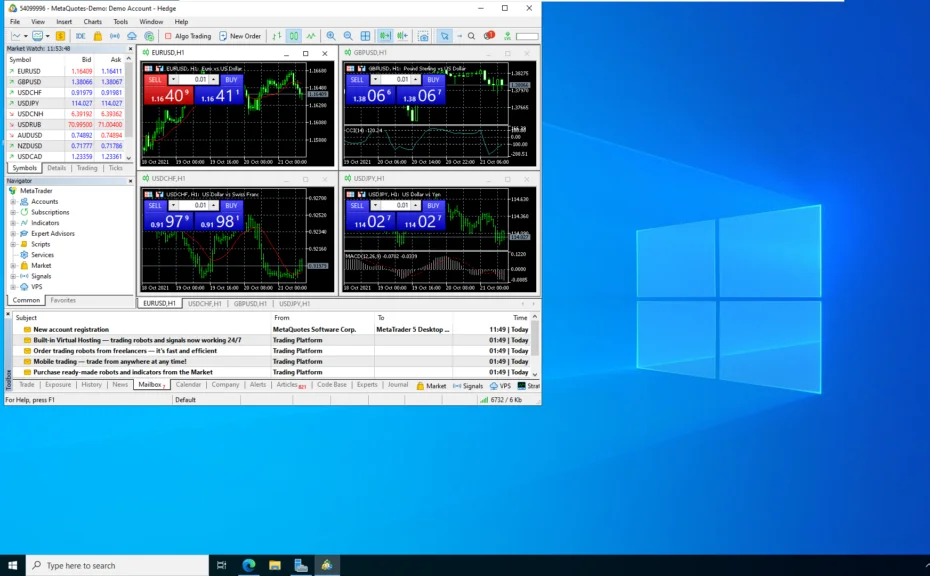Close the Navigator panel
Screen dimensions: 930x576
click(130, 181)
